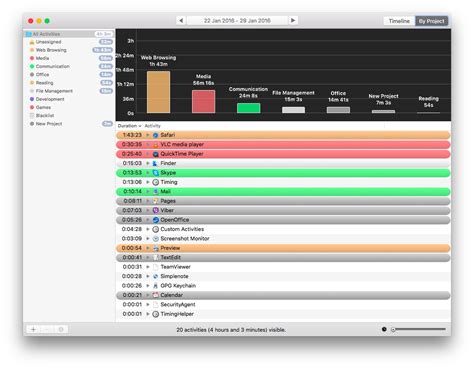This screenshot has width=474, height=369.
Task: Click the Simplenote icon
Action: pyautogui.click(x=155, y=276)
